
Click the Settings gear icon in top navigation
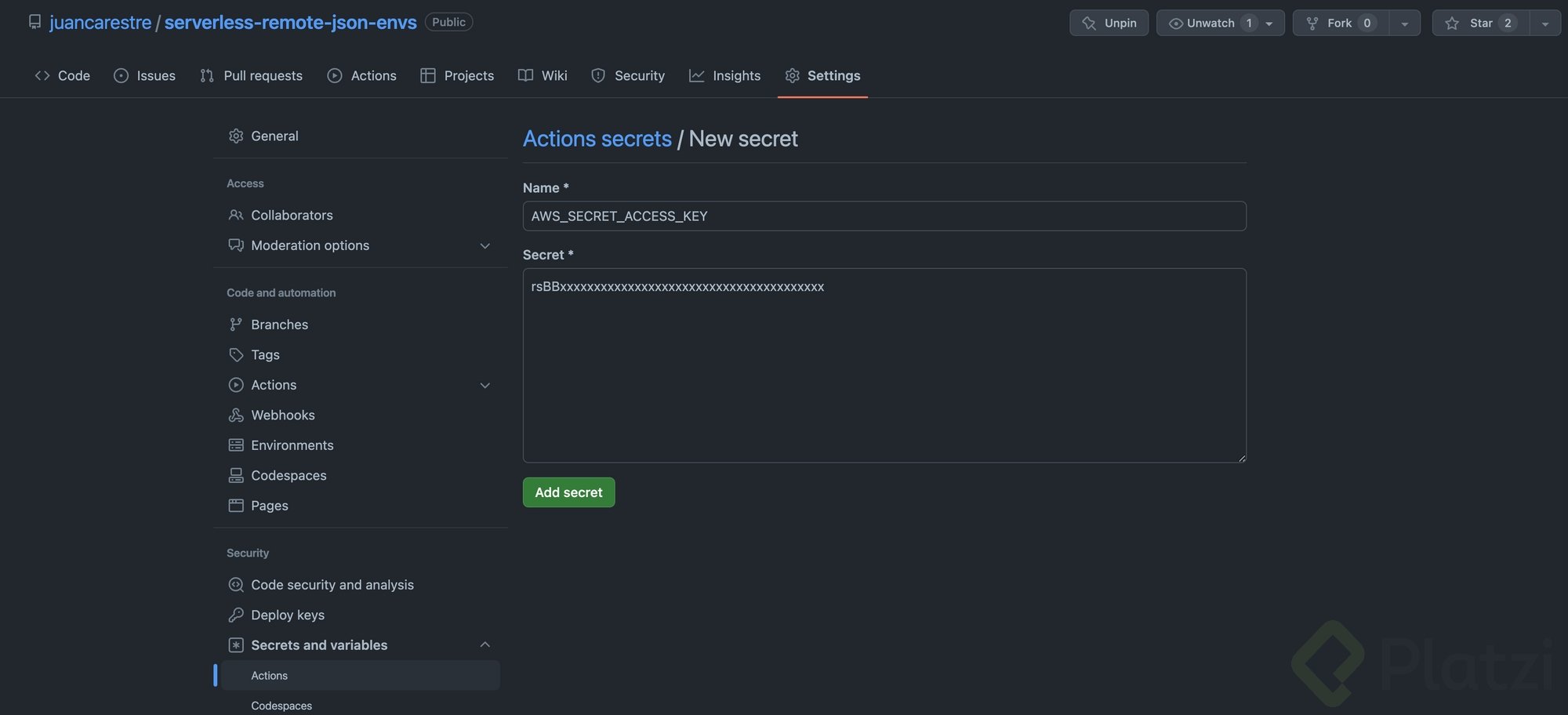793,75
